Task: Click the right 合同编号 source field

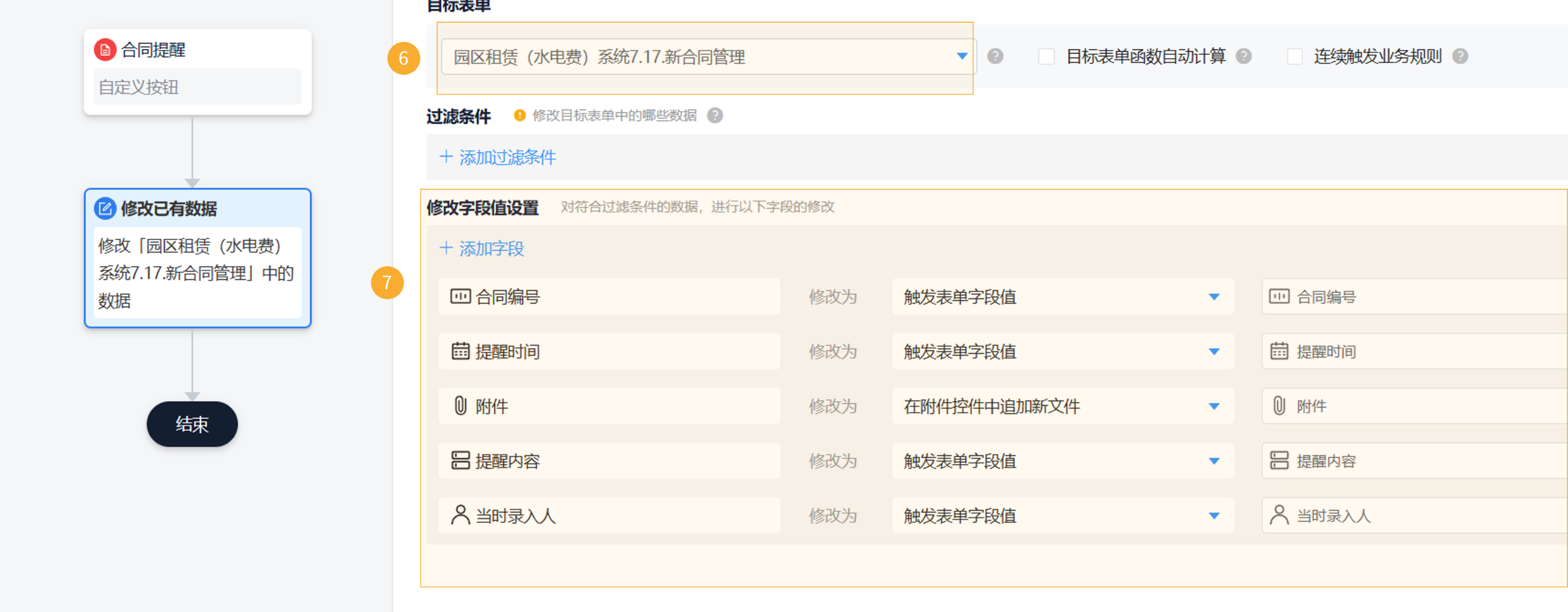Action: pos(1414,297)
